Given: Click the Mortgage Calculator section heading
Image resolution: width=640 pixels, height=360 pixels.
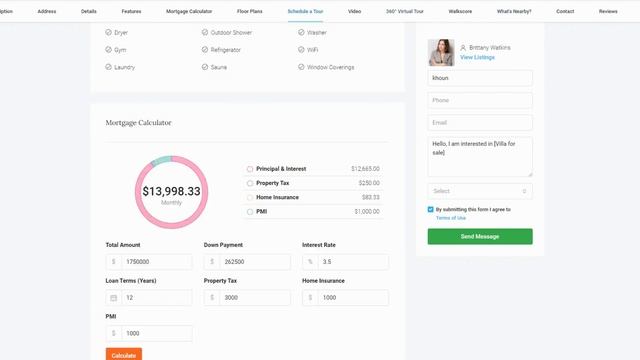Looking at the screenshot, I should [x=138, y=123].
